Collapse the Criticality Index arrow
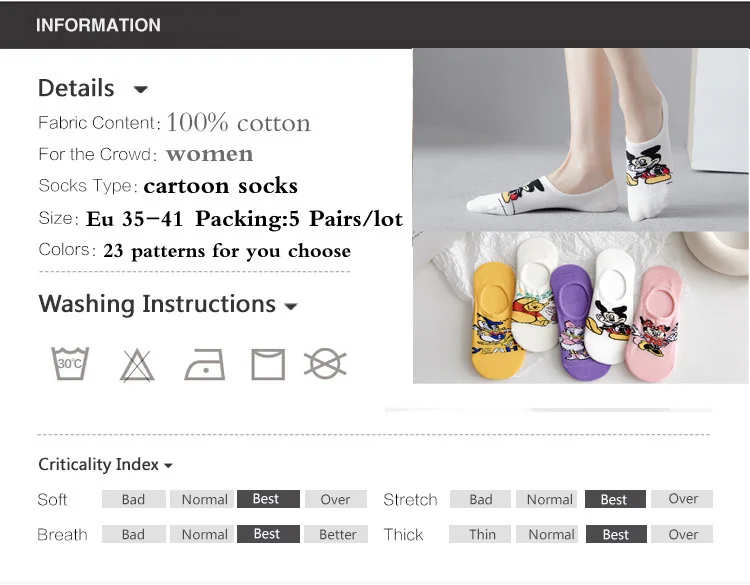This screenshot has width=750, height=585. tap(168, 465)
